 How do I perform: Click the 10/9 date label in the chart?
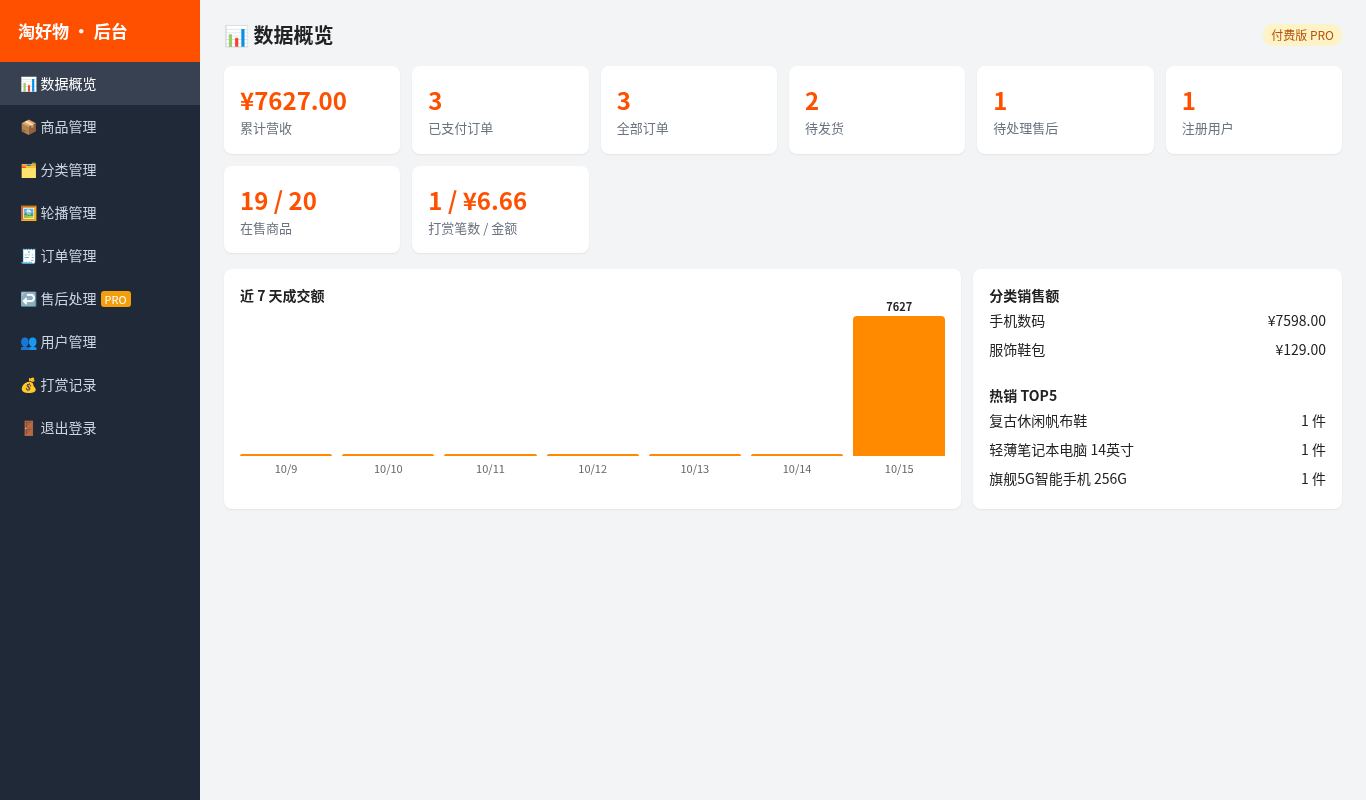(286, 469)
